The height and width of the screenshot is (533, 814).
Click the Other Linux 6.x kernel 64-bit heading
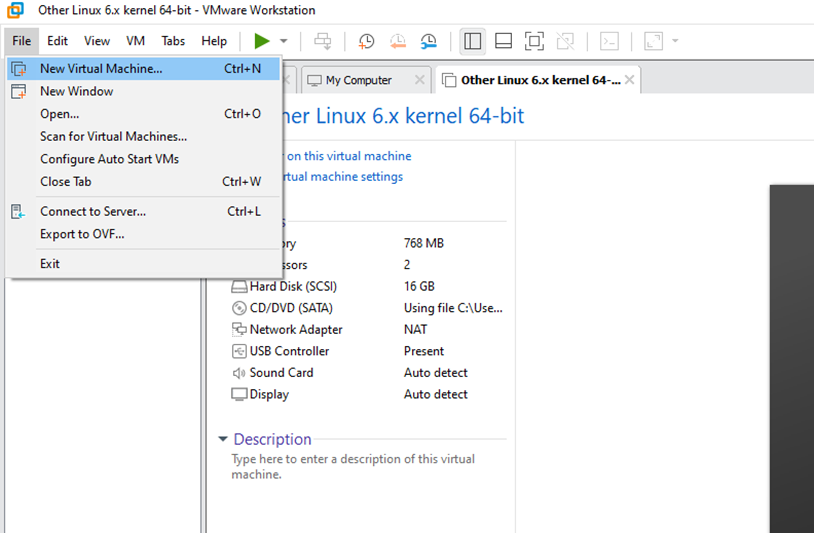coord(404,116)
